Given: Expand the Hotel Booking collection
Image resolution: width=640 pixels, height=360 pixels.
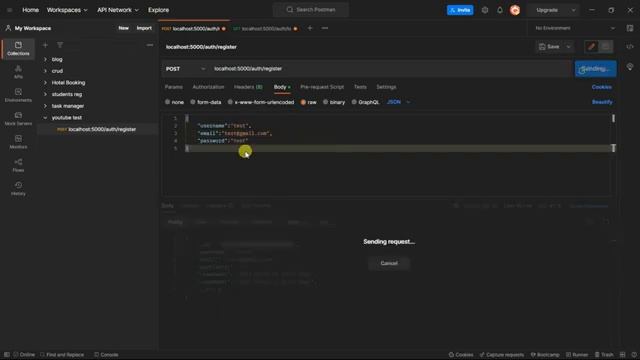Looking at the screenshot, I should coord(45,82).
